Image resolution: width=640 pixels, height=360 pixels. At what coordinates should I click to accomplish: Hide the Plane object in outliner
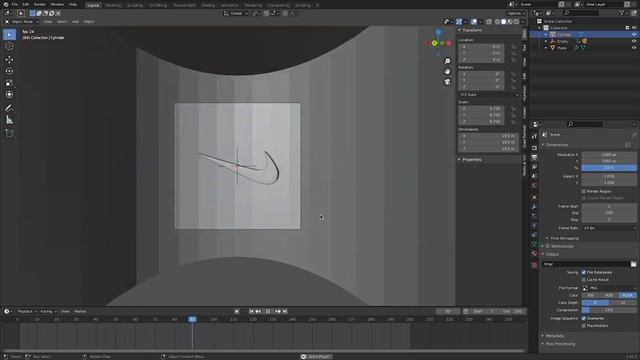(634, 48)
